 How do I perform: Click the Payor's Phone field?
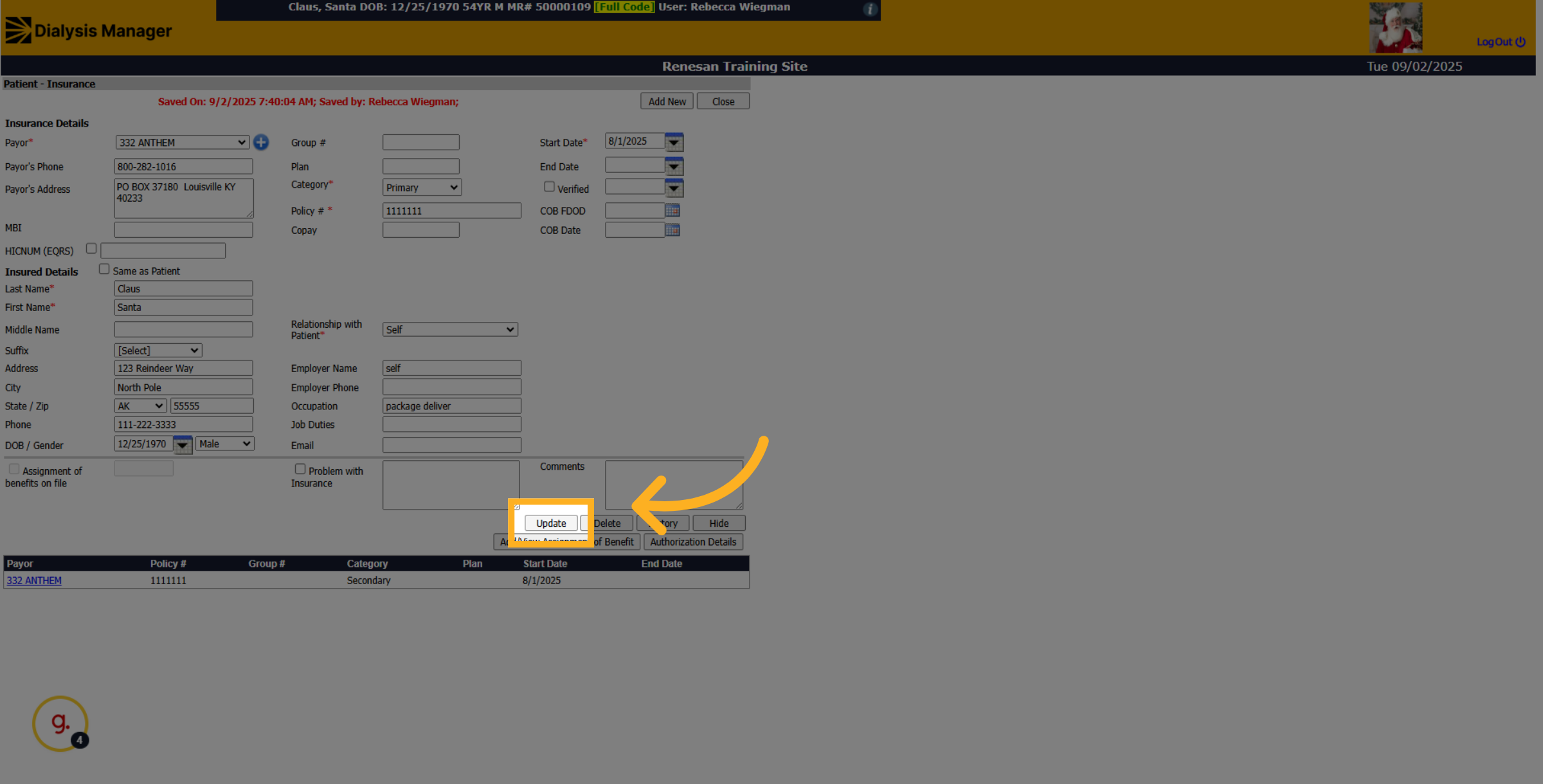pos(184,166)
